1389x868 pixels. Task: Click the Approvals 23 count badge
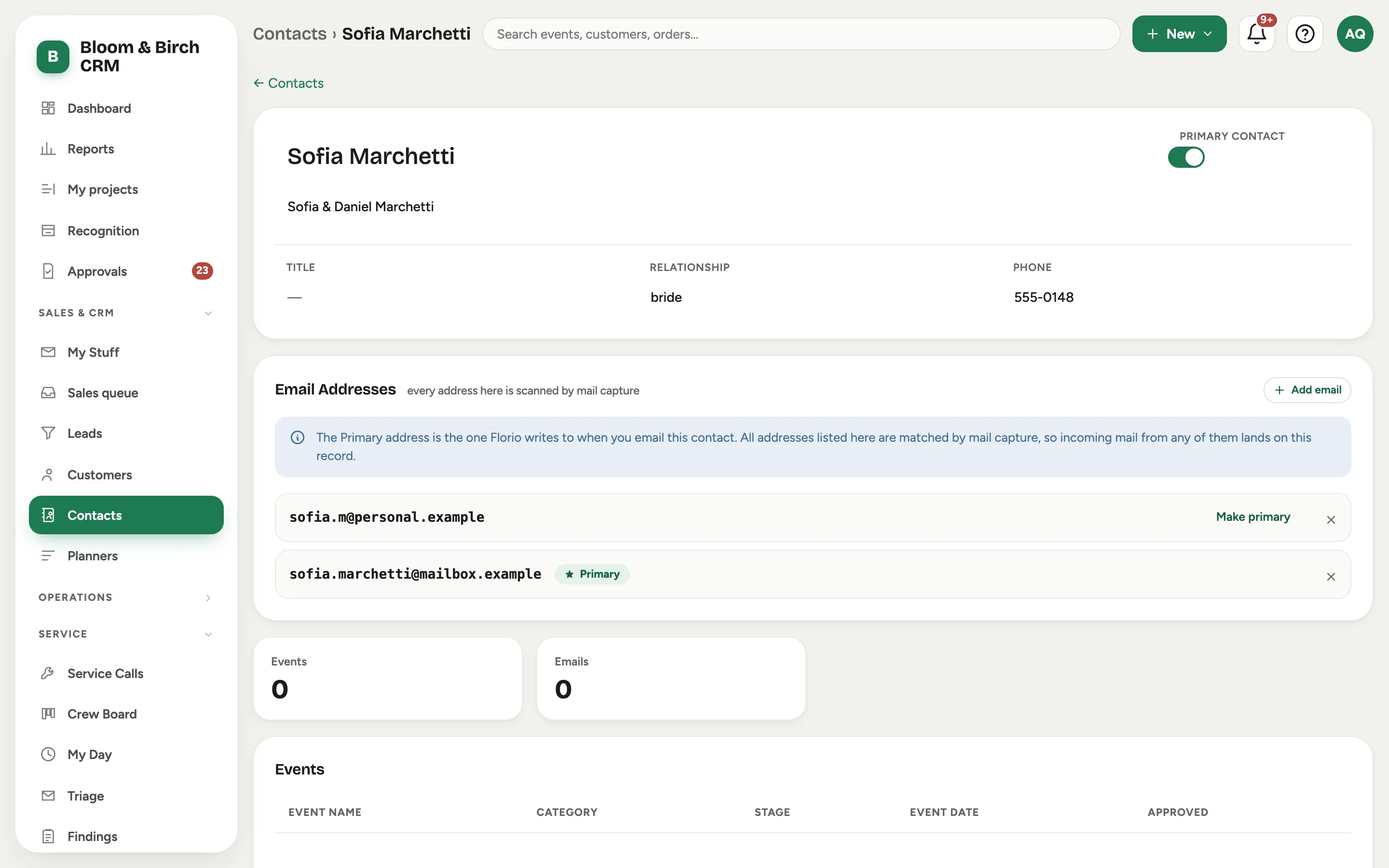[202, 271]
